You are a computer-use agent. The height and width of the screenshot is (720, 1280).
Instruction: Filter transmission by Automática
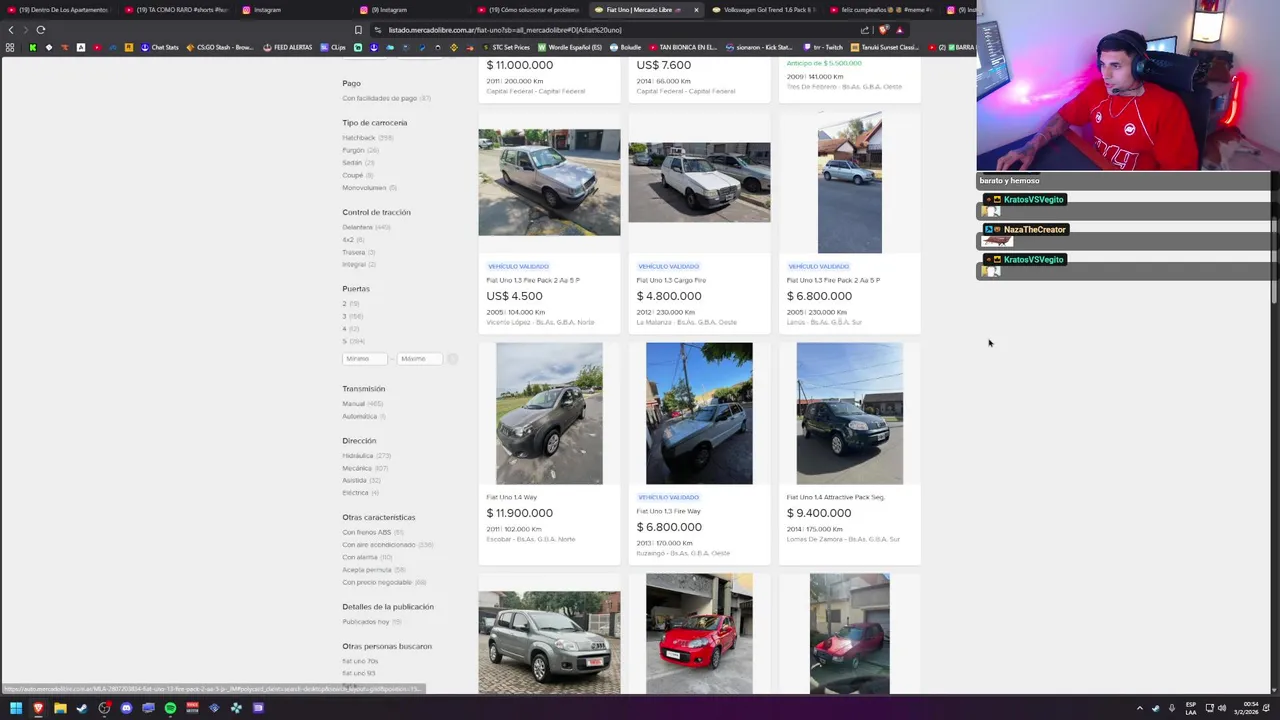click(x=363, y=416)
